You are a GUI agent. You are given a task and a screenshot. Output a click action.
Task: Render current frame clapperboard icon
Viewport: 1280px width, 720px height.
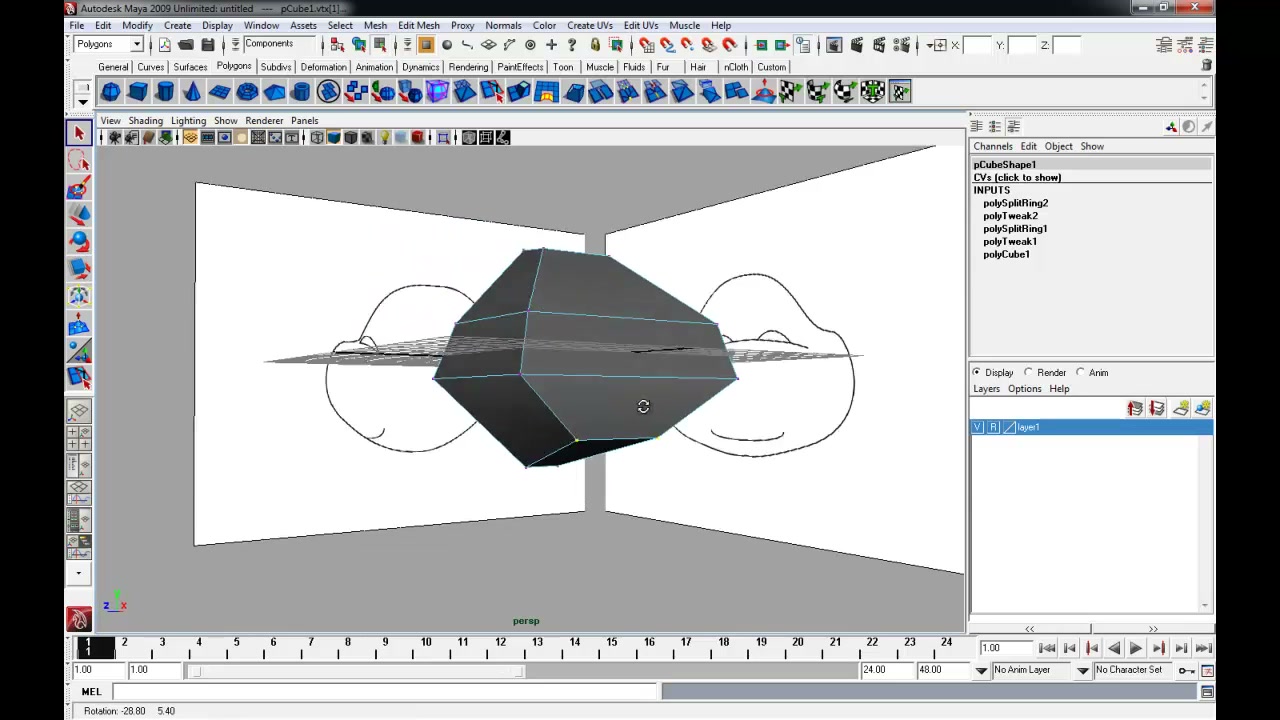click(x=857, y=45)
